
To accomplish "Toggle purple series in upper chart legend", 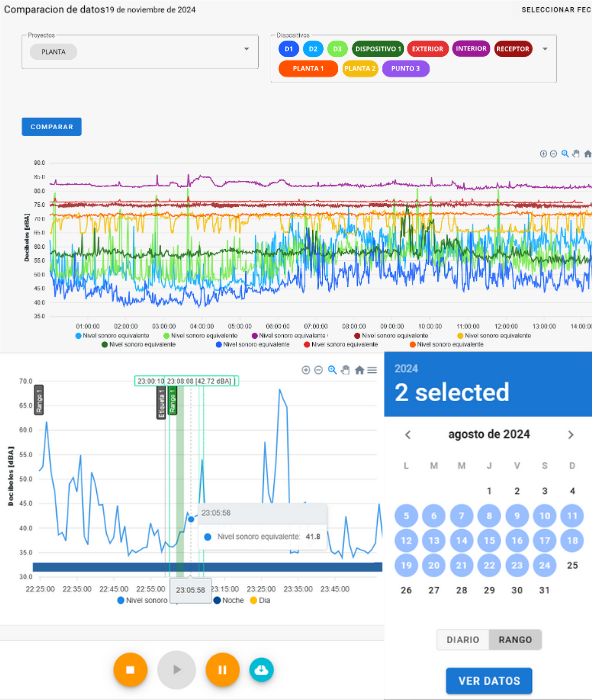I will [290, 336].
